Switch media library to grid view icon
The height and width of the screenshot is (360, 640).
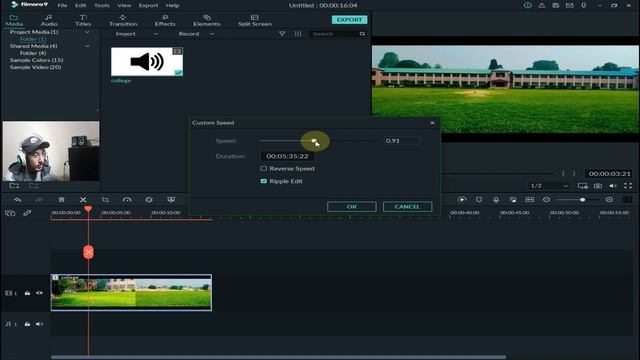[298, 34]
